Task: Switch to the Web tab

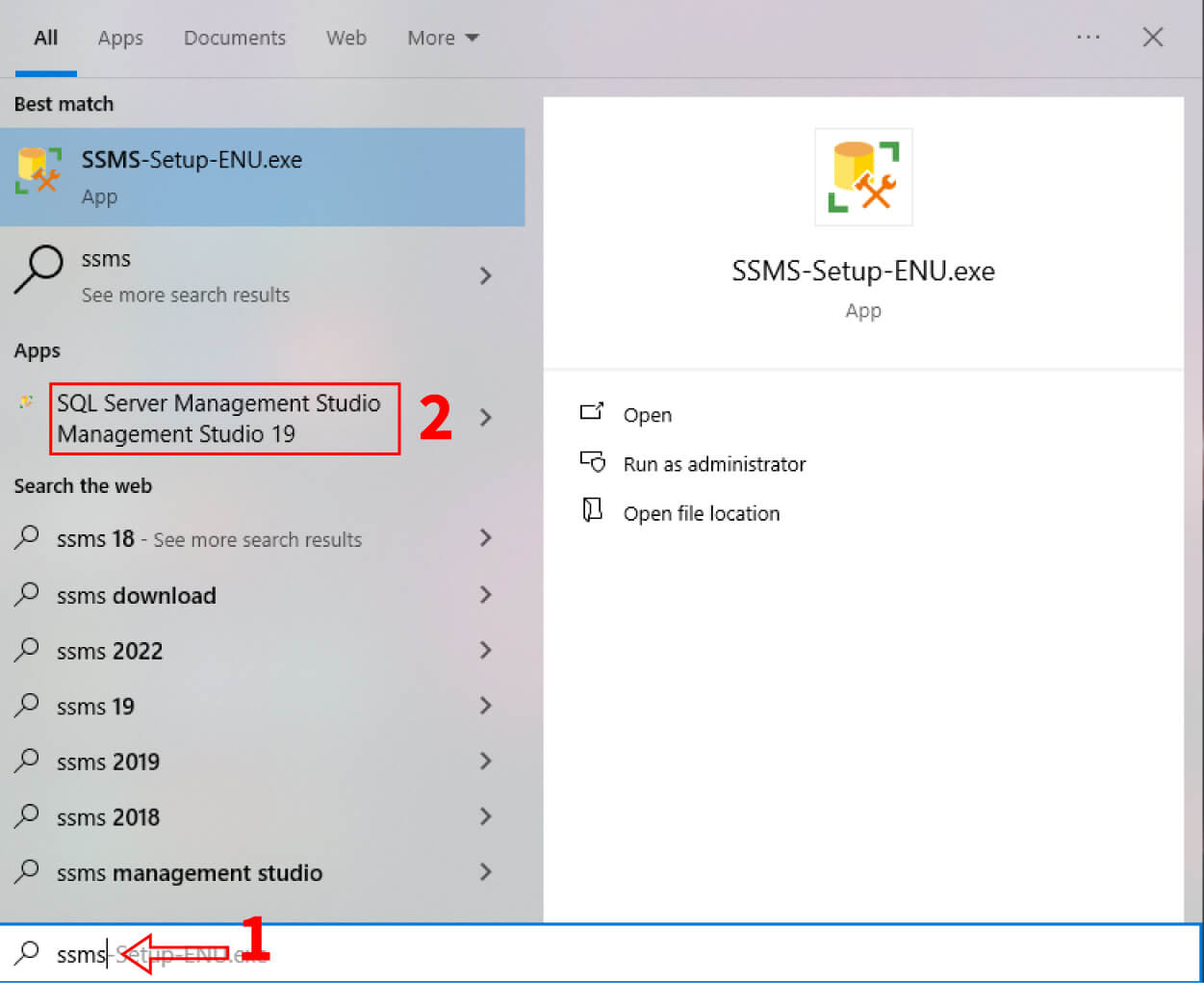Action: 346,38
